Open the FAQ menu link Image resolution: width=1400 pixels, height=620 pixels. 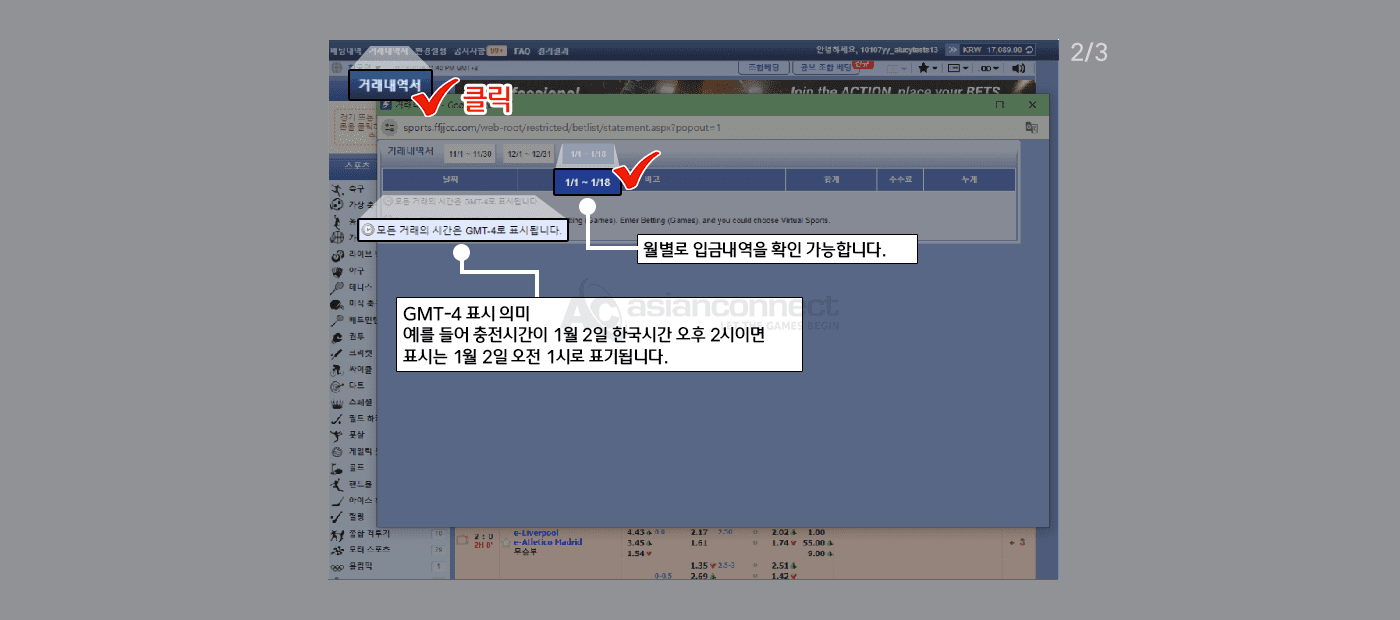point(522,50)
